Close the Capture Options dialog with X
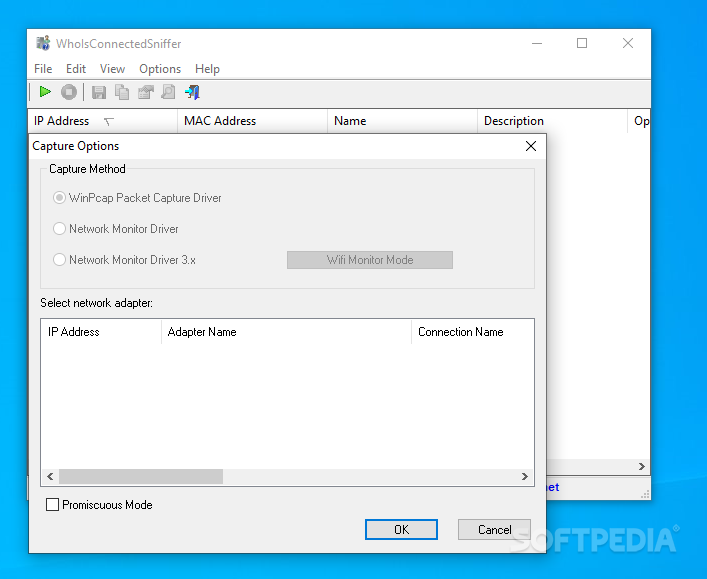The height and width of the screenshot is (579, 707). [x=531, y=146]
